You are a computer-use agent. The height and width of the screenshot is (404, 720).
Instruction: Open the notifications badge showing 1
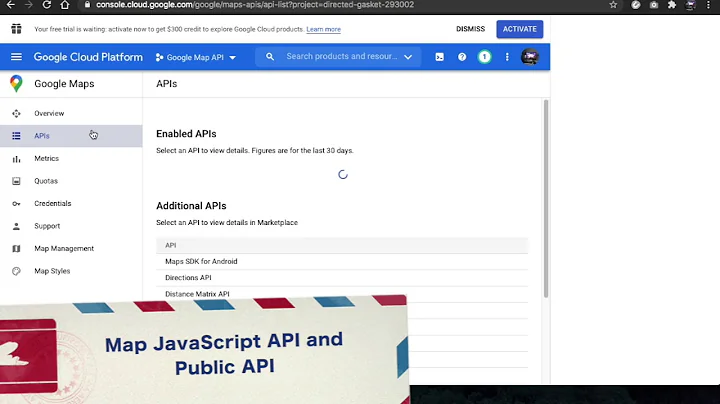click(484, 57)
